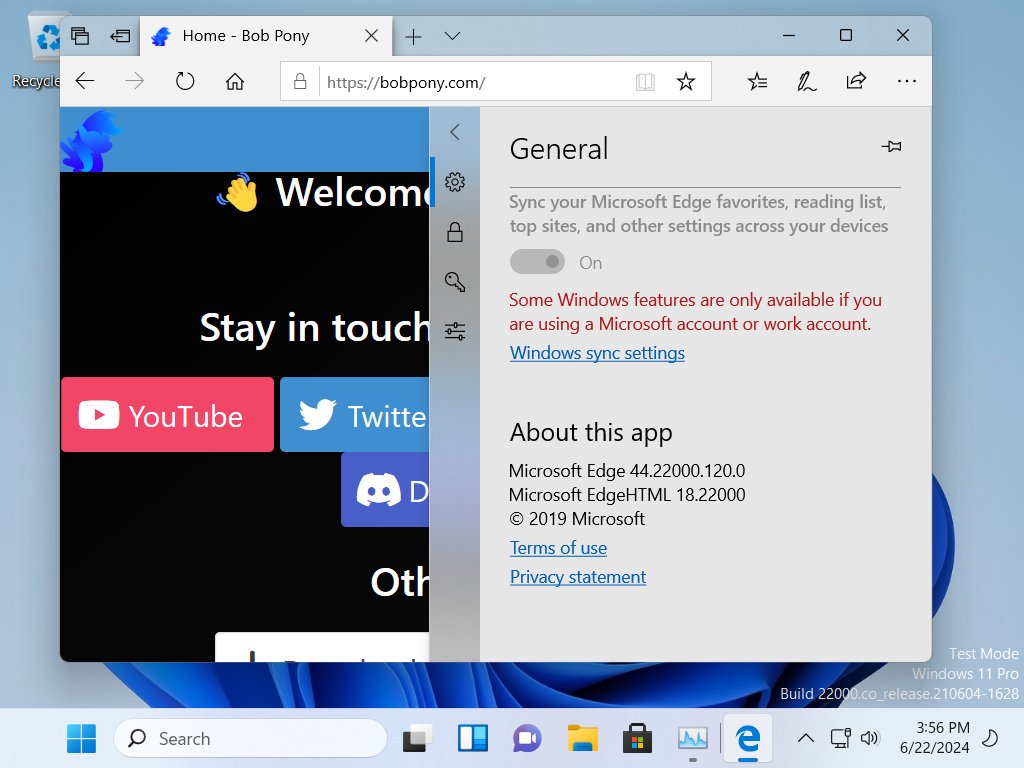Image resolution: width=1024 pixels, height=768 pixels.
Task: Go back to previous page
Action: [x=85, y=82]
